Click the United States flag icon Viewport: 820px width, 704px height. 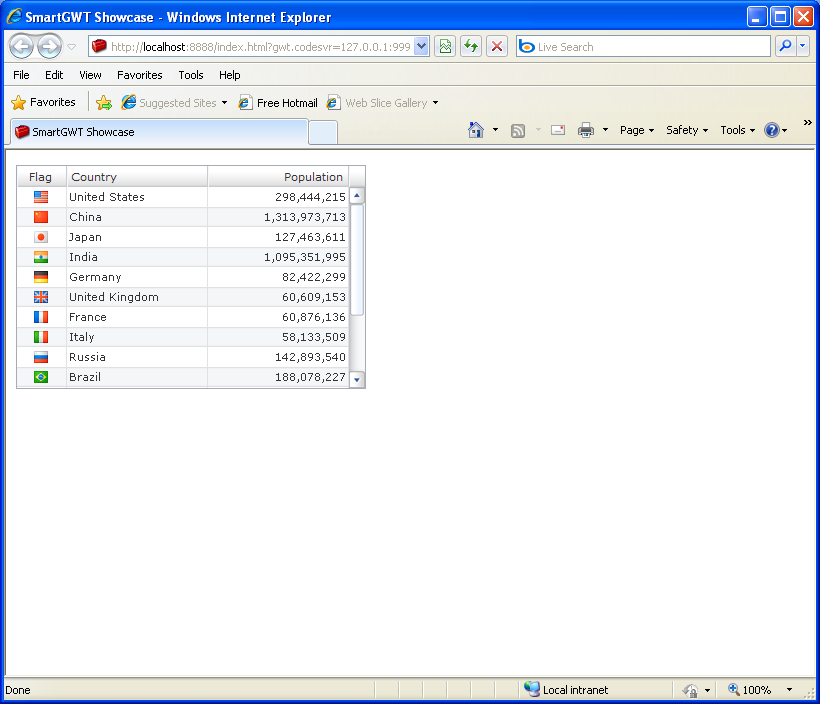[x=41, y=197]
